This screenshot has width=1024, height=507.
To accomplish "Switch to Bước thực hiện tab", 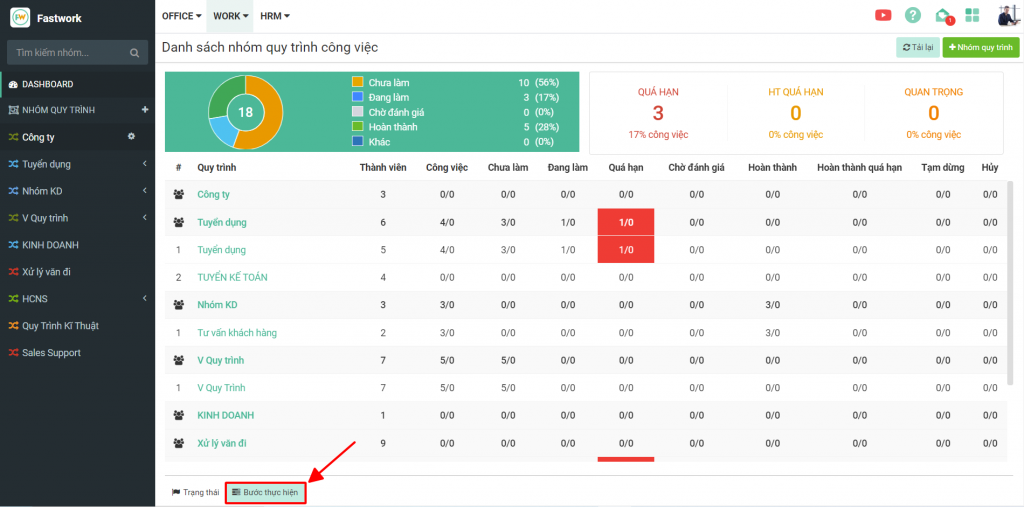I will [x=265, y=492].
